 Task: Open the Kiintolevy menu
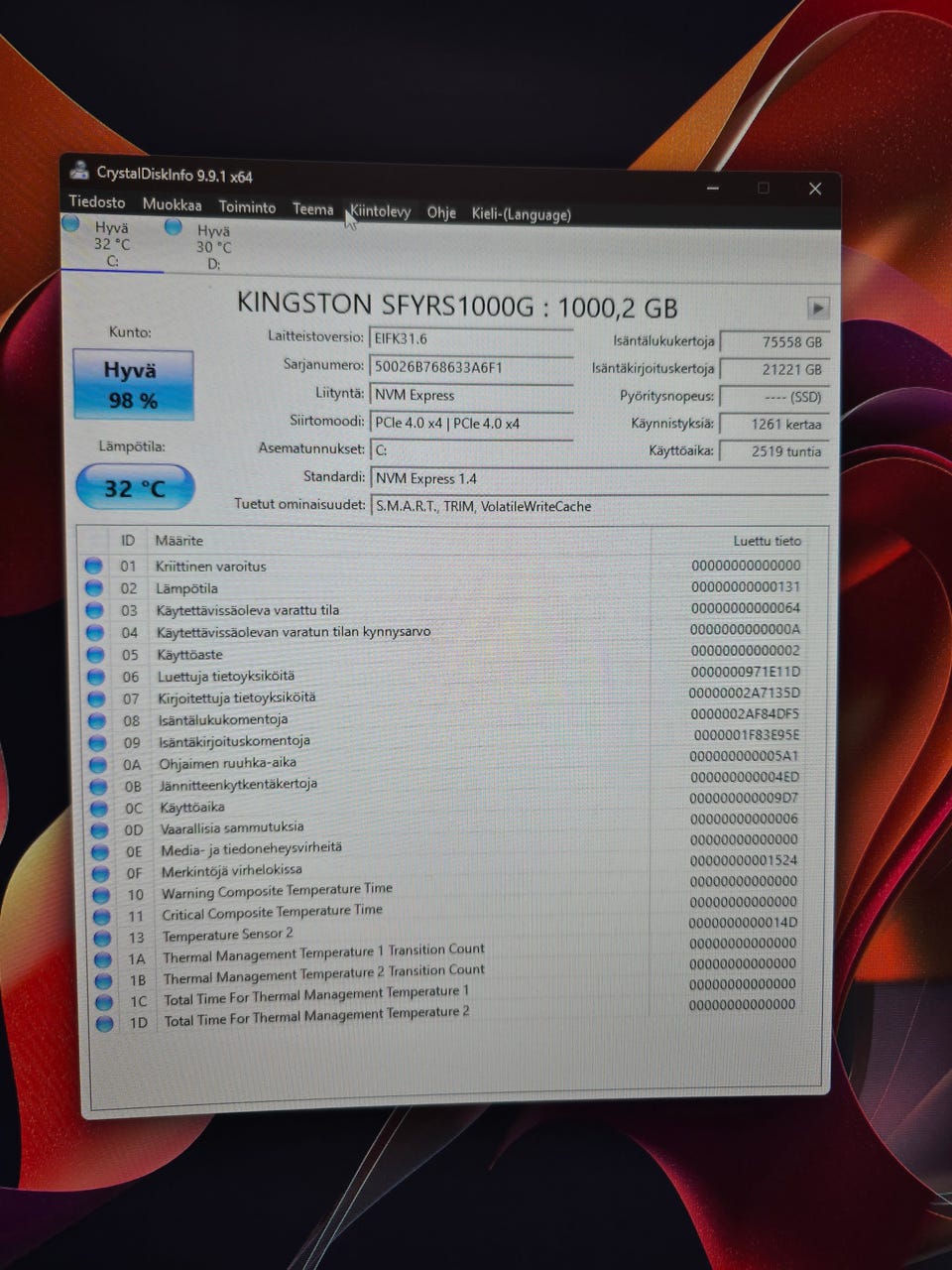click(x=380, y=210)
